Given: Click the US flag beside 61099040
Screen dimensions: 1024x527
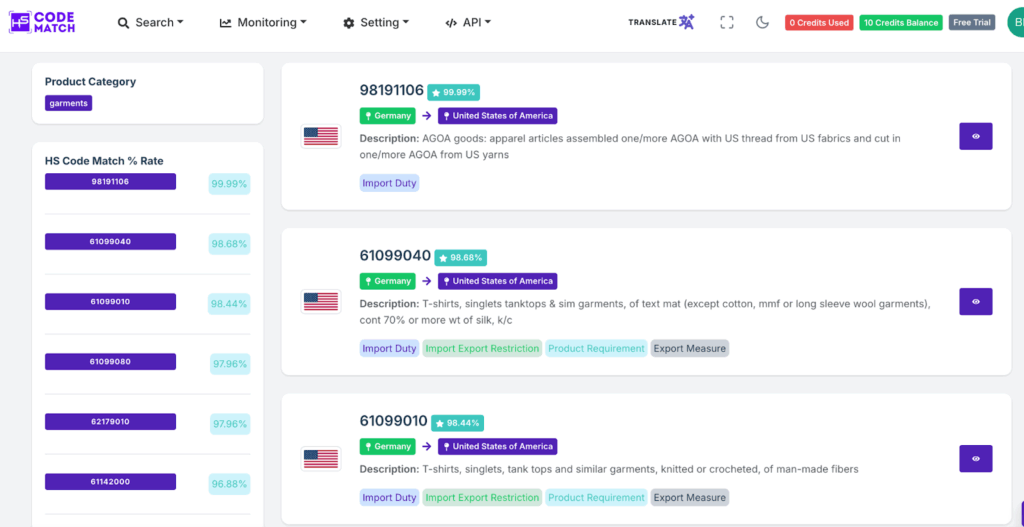Looking at the screenshot, I should pos(320,301).
